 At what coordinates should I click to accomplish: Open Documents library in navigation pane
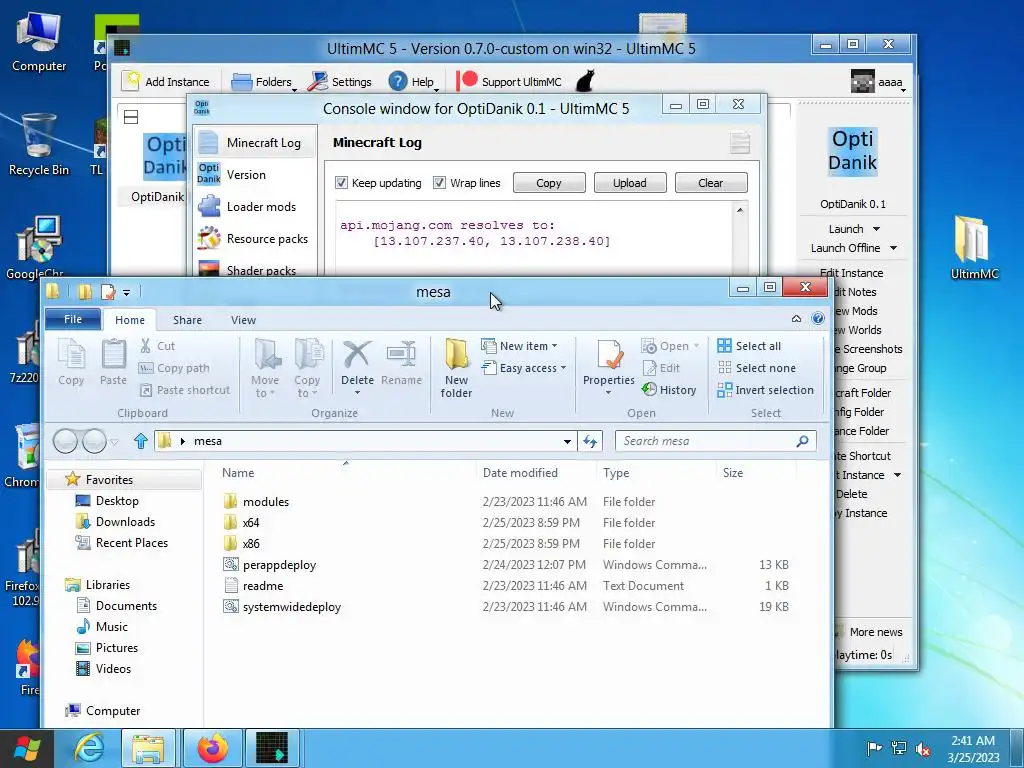(x=126, y=605)
